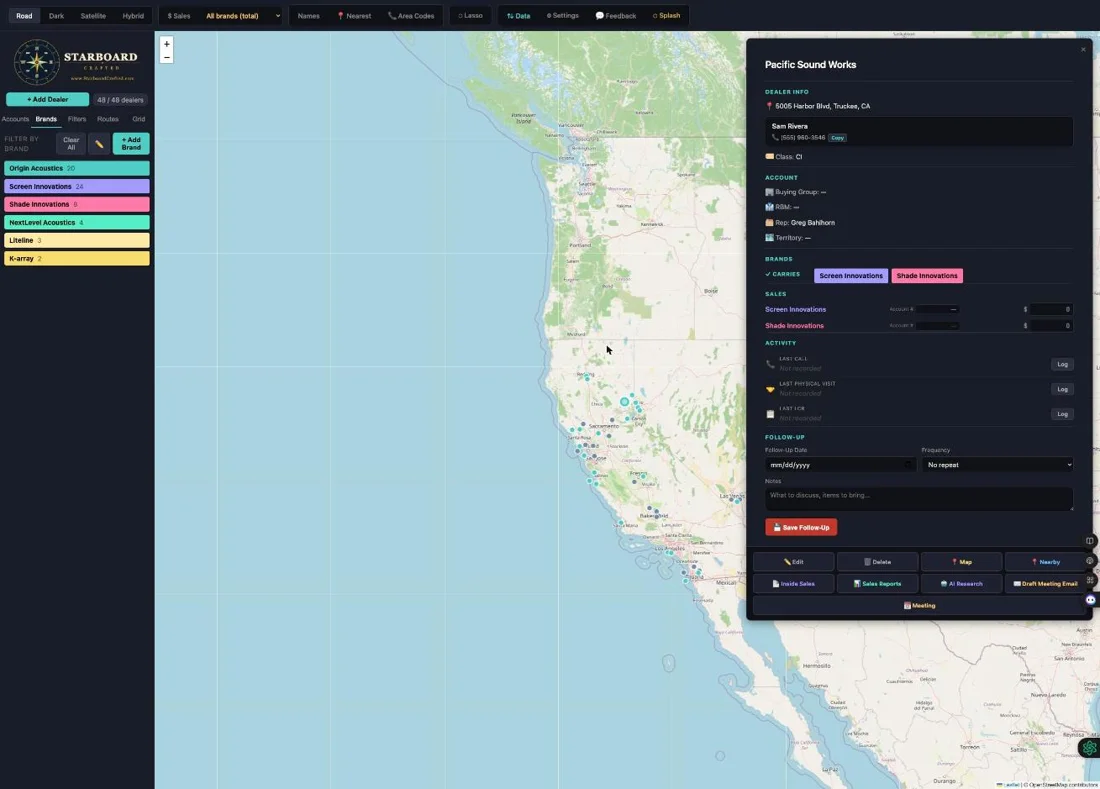Switch map to Satellite view
Screen dimensions: 1100x789
93,15
